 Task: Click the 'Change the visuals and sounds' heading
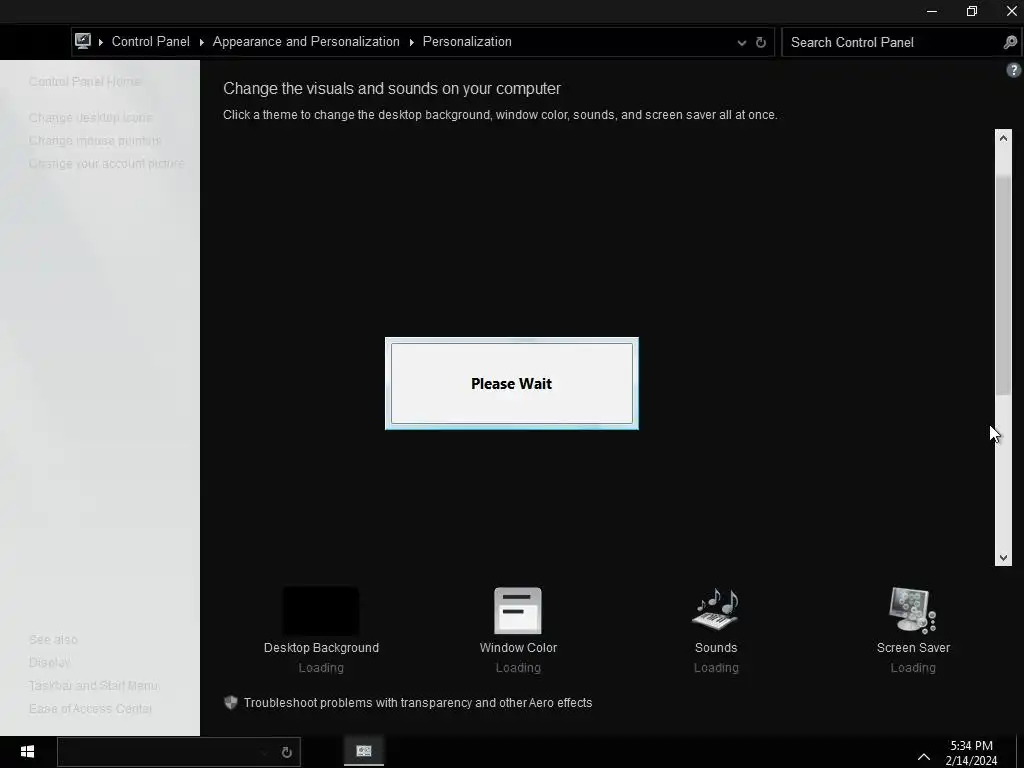[392, 88]
